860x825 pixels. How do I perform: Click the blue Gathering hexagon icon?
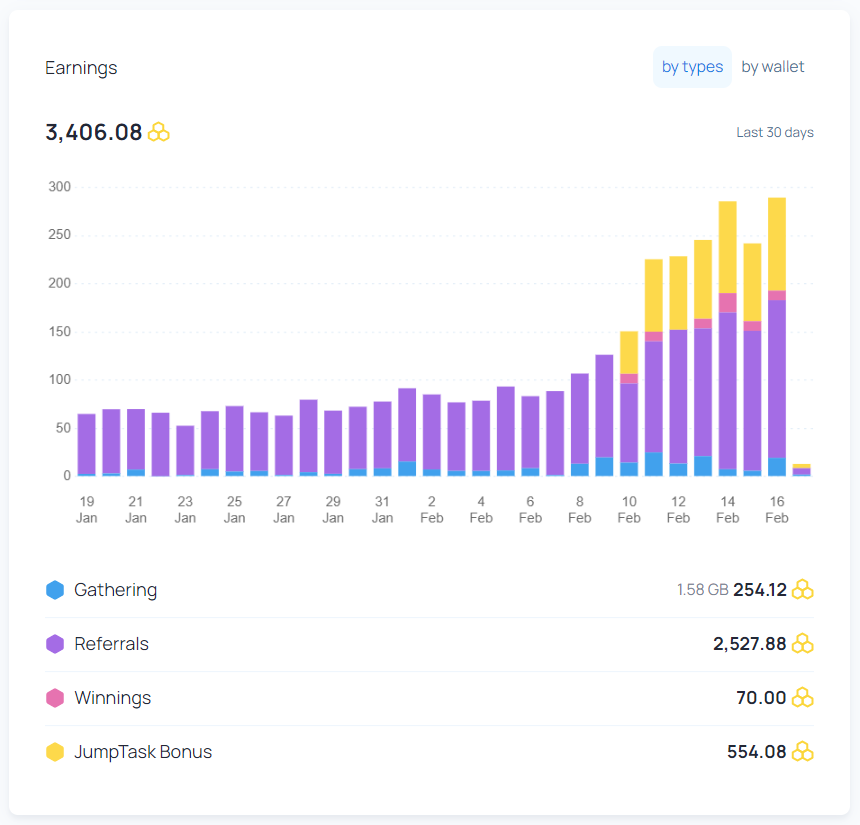(55, 590)
